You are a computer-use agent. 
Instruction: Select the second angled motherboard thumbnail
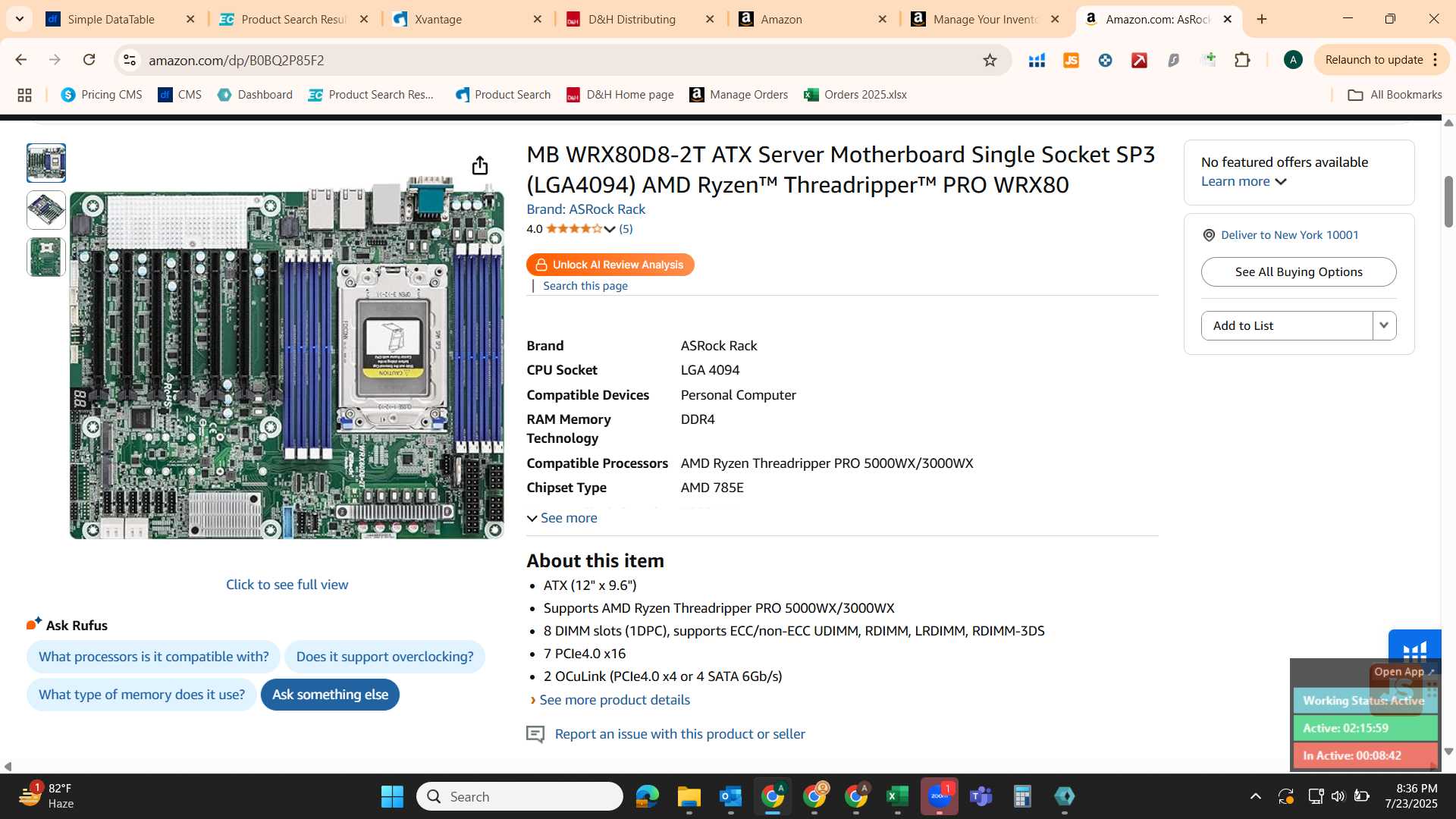46,210
